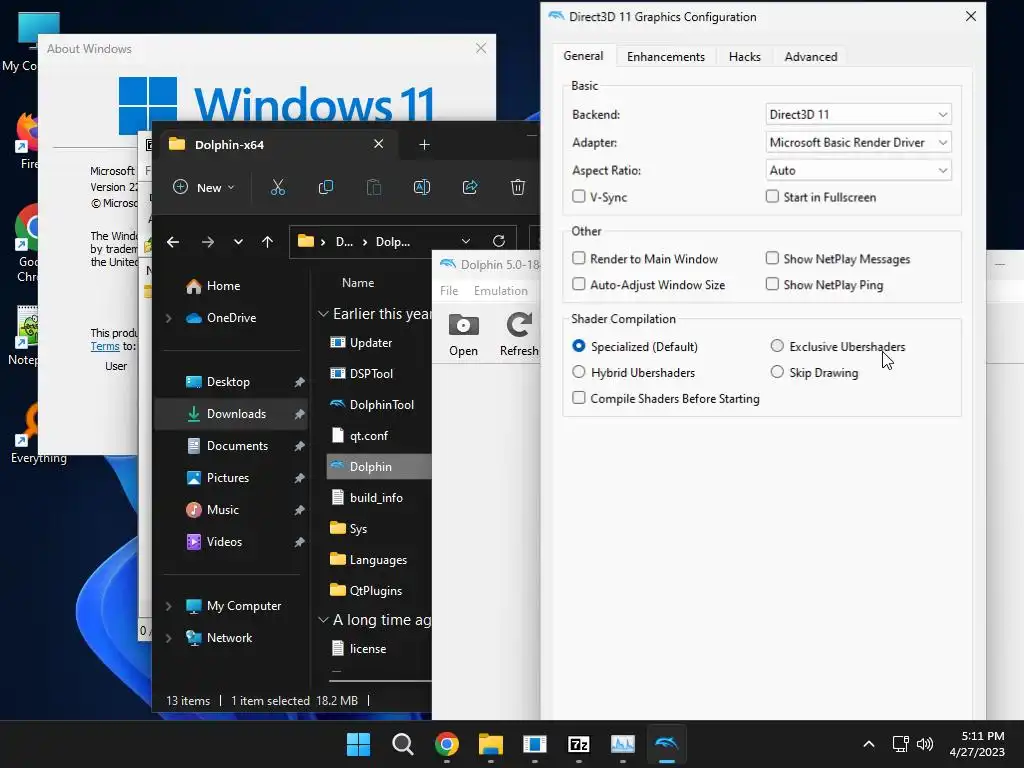Click the Cut scissors icon in File Explorer
This screenshot has height=768, width=1024.
tap(278, 187)
